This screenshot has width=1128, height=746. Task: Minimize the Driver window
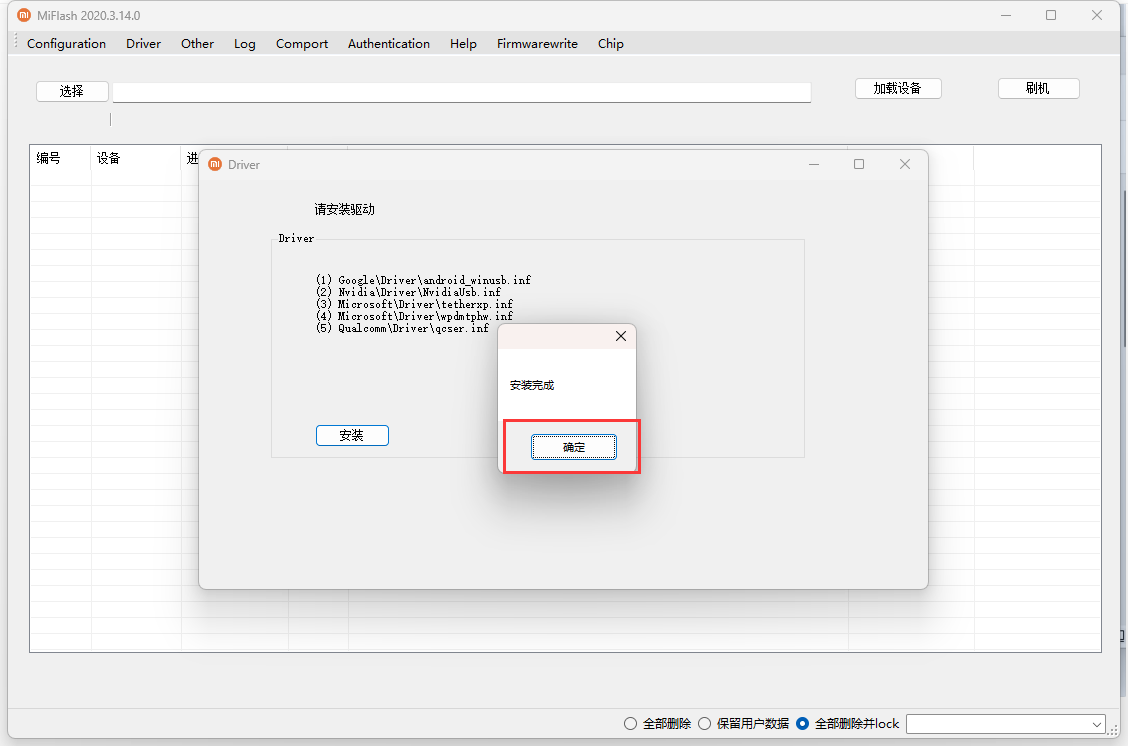(814, 164)
